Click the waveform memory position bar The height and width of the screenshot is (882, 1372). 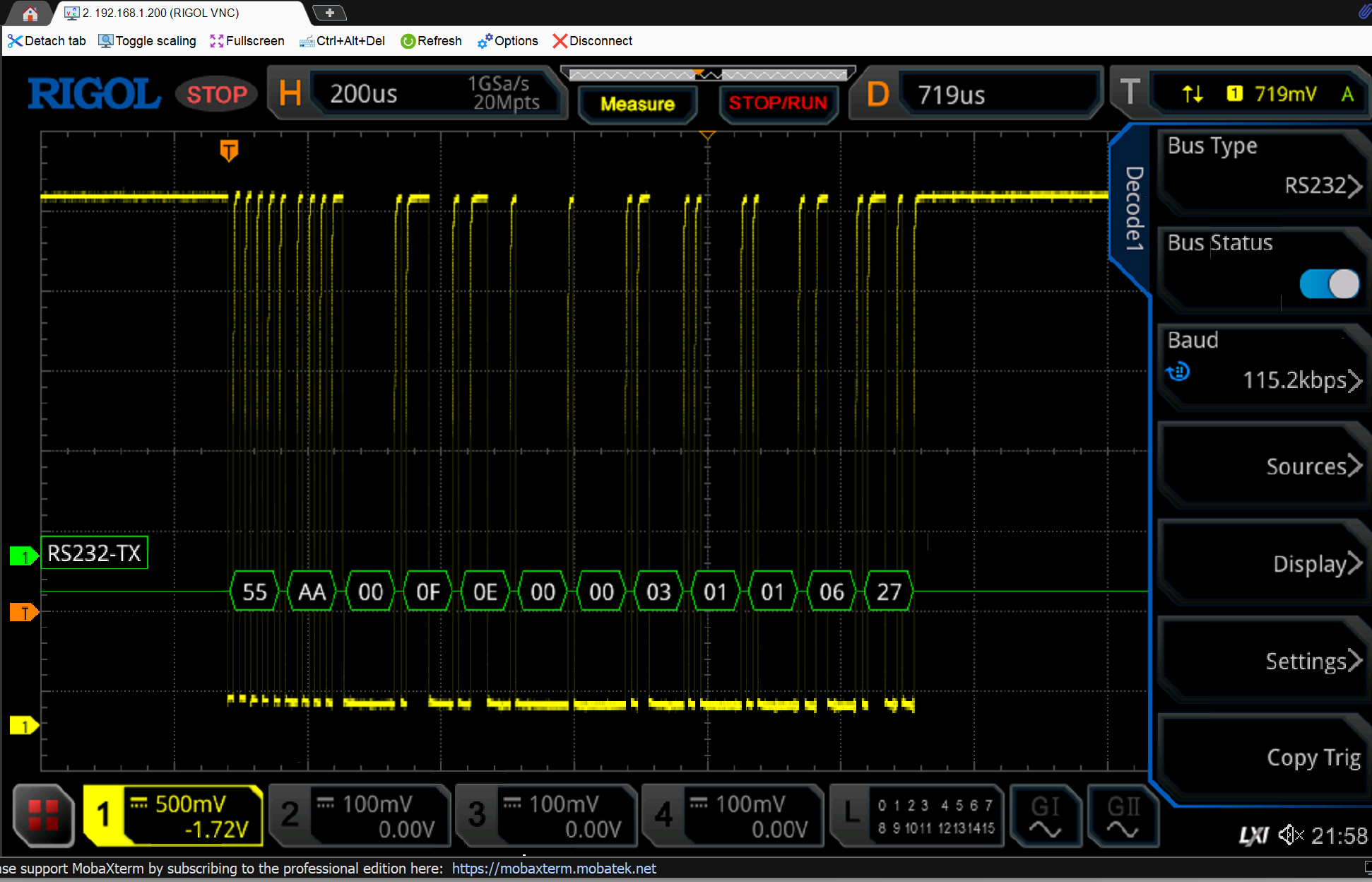[x=708, y=74]
